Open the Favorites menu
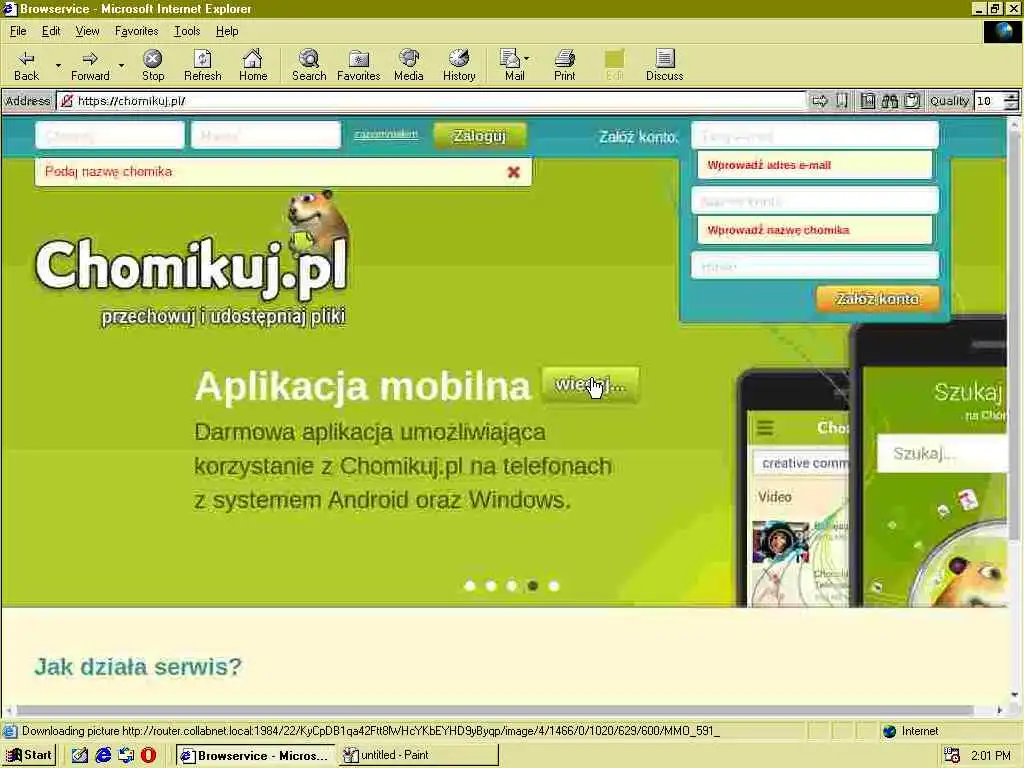This screenshot has height=768, width=1024. coord(136,31)
